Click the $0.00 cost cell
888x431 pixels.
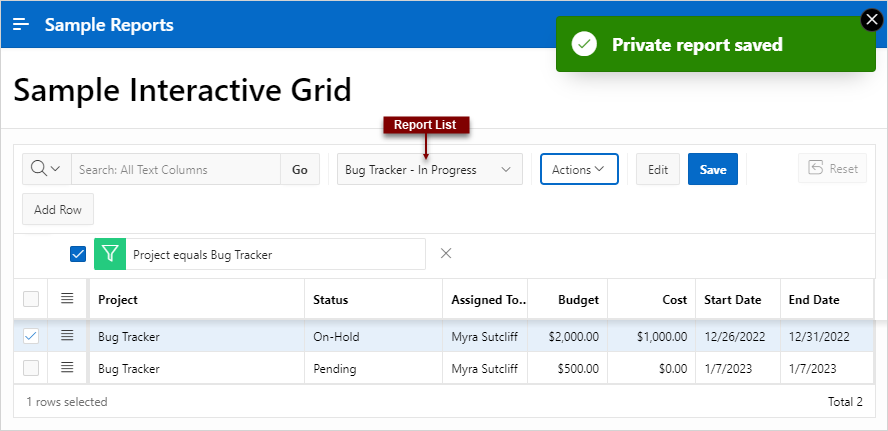651,369
